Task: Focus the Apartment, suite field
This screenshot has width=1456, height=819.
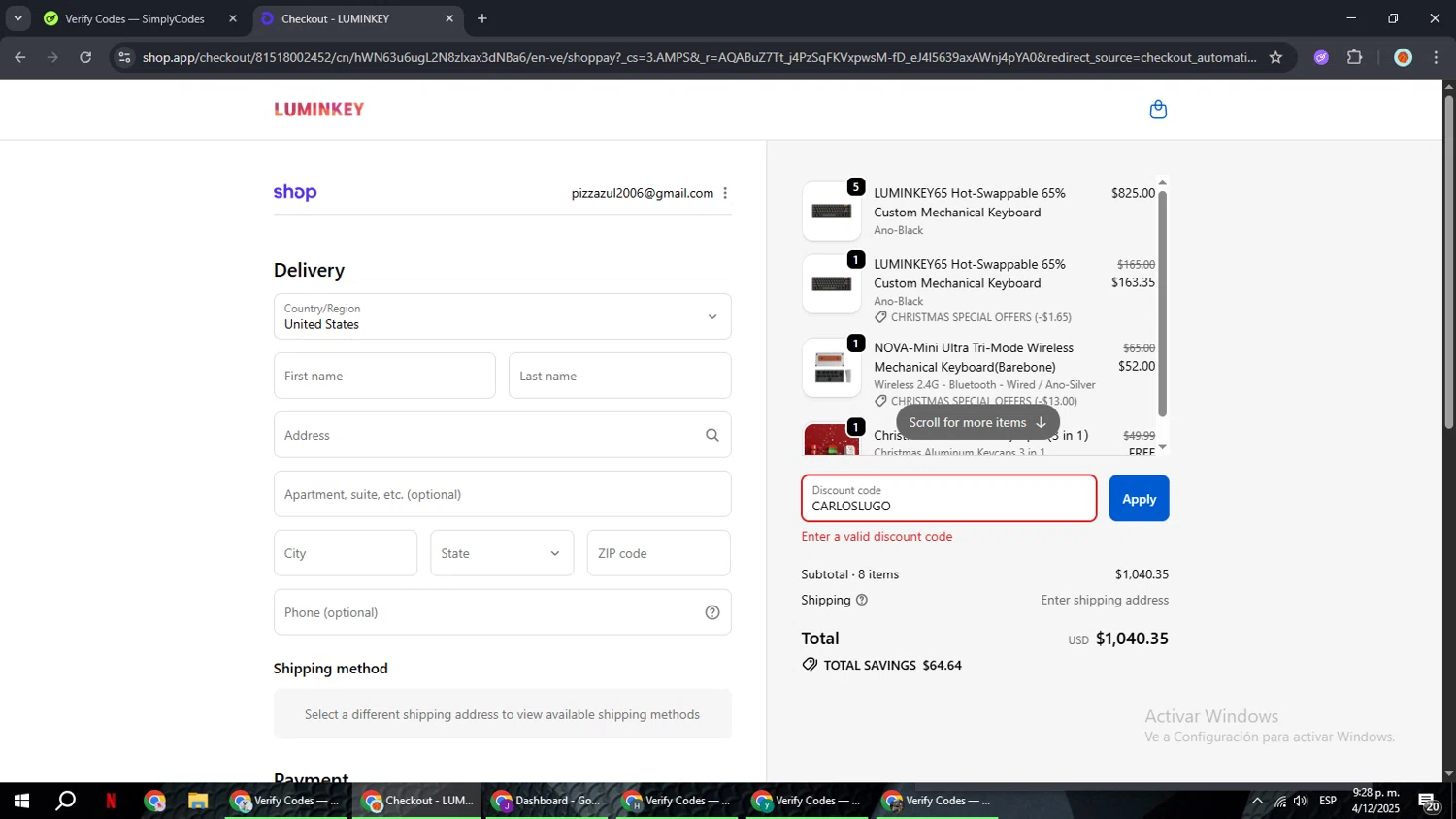Action: 503,494
